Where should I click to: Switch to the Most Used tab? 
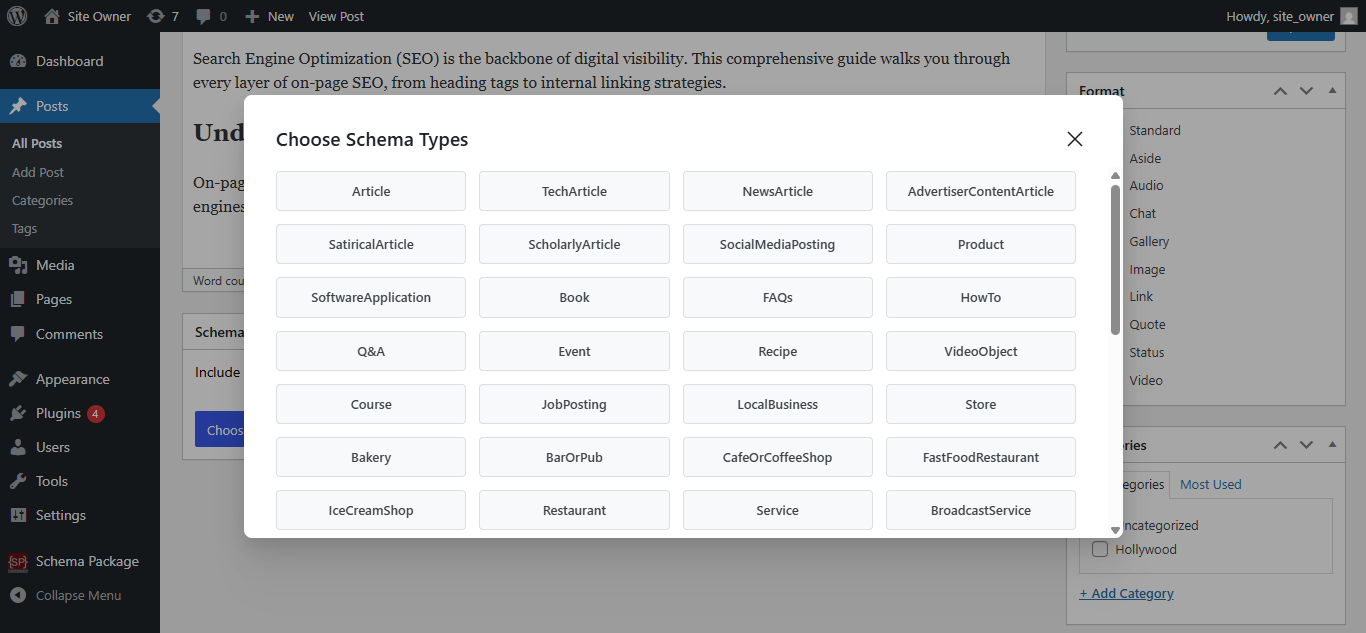[x=1210, y=484]
